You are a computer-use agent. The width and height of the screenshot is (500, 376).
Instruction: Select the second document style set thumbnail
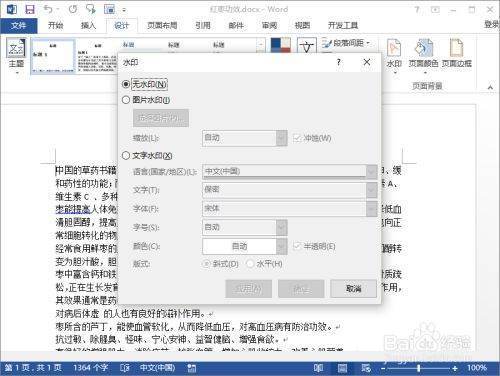click(x=97, y=56)
